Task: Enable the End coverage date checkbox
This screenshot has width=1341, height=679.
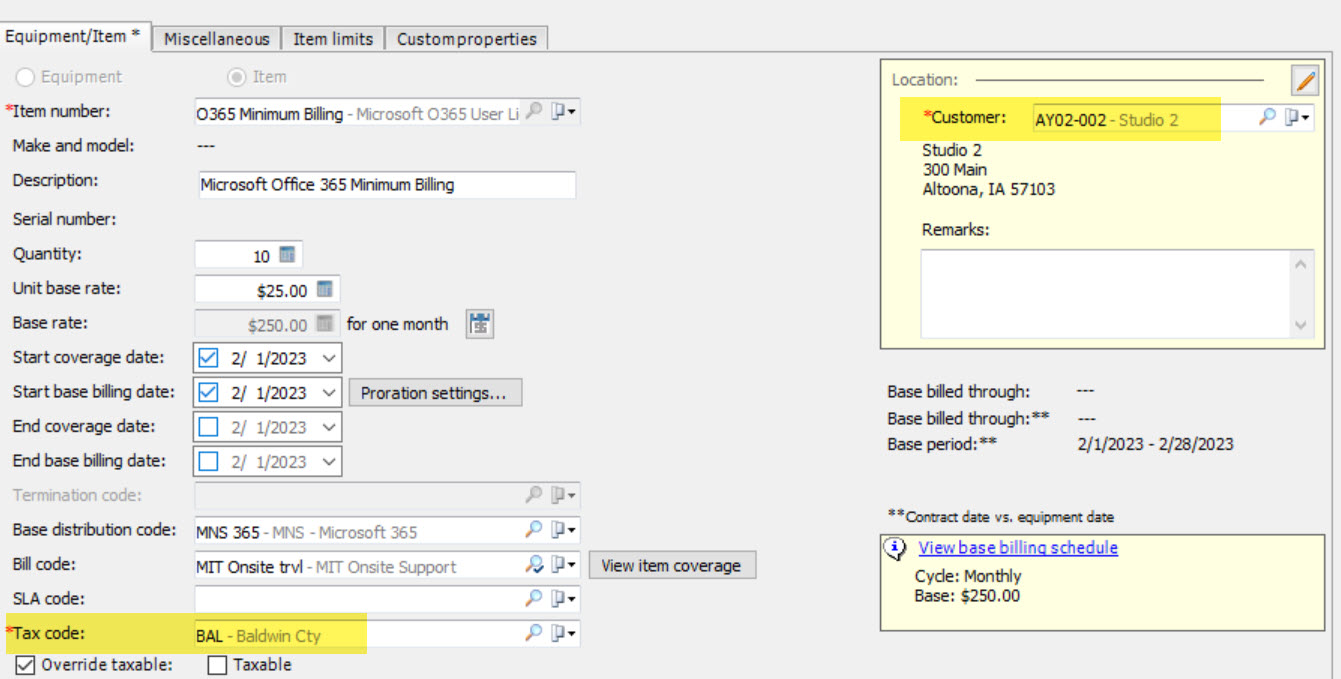Action: pos(208,427)
